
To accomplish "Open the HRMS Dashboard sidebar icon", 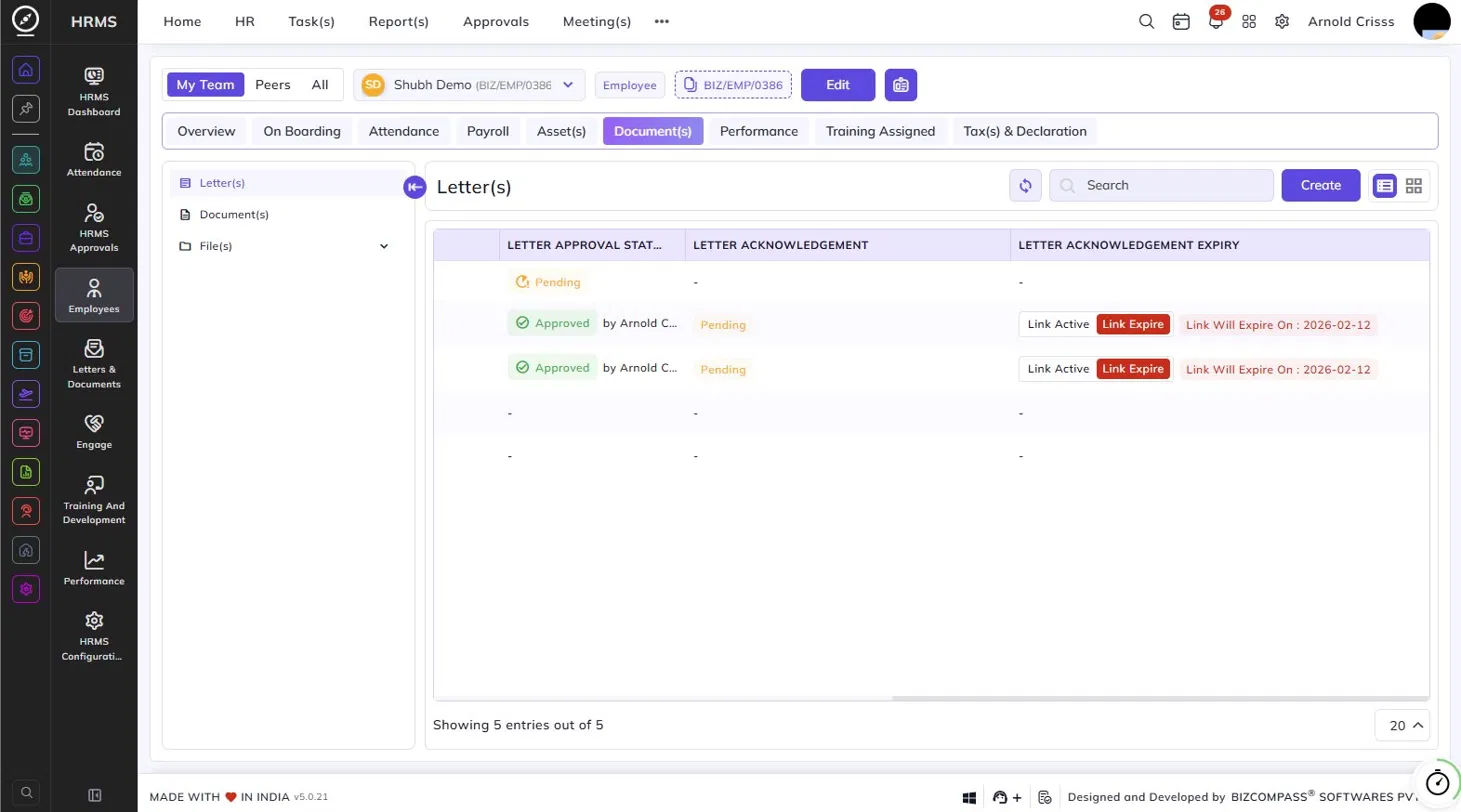I will click(x=94, y=90).
